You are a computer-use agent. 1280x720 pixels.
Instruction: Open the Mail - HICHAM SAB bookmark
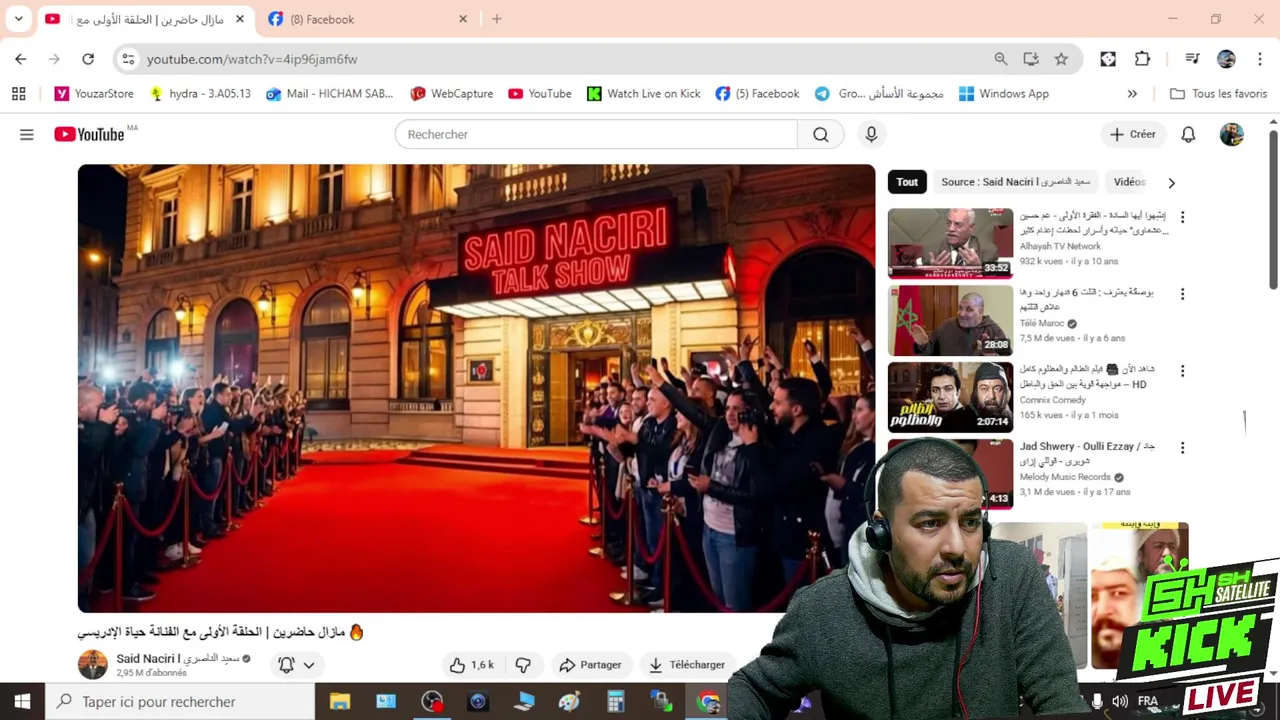[x=330, y=94]
